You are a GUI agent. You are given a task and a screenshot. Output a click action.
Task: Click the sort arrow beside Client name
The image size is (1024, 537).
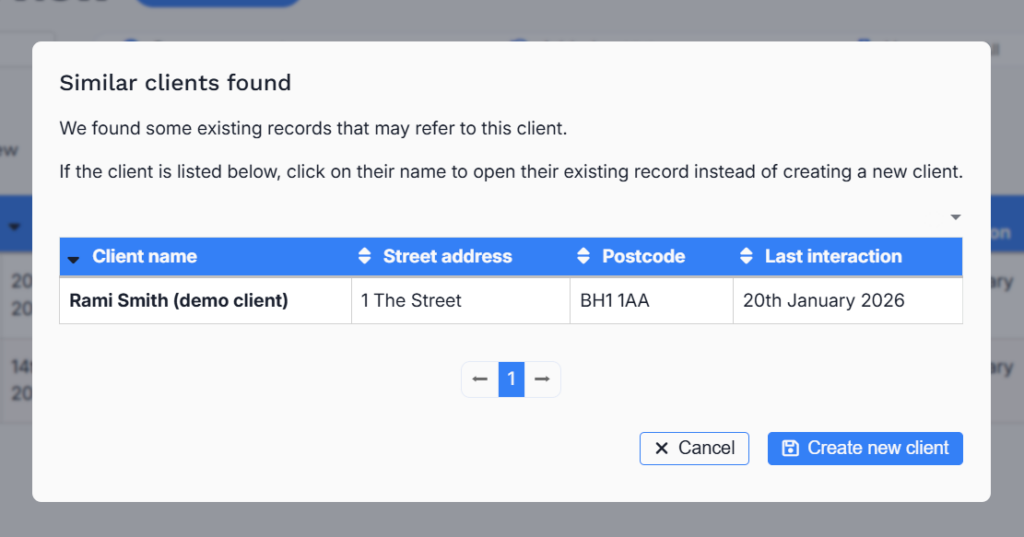click(73, 259)
